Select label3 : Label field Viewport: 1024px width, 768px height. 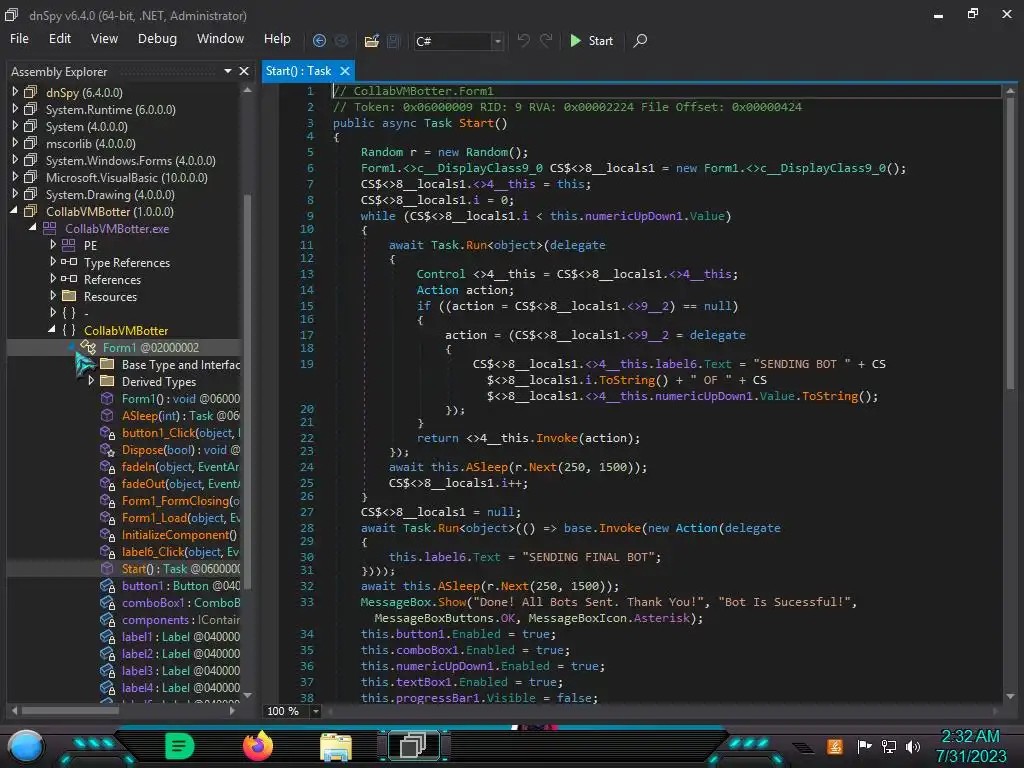pos(181,670)
